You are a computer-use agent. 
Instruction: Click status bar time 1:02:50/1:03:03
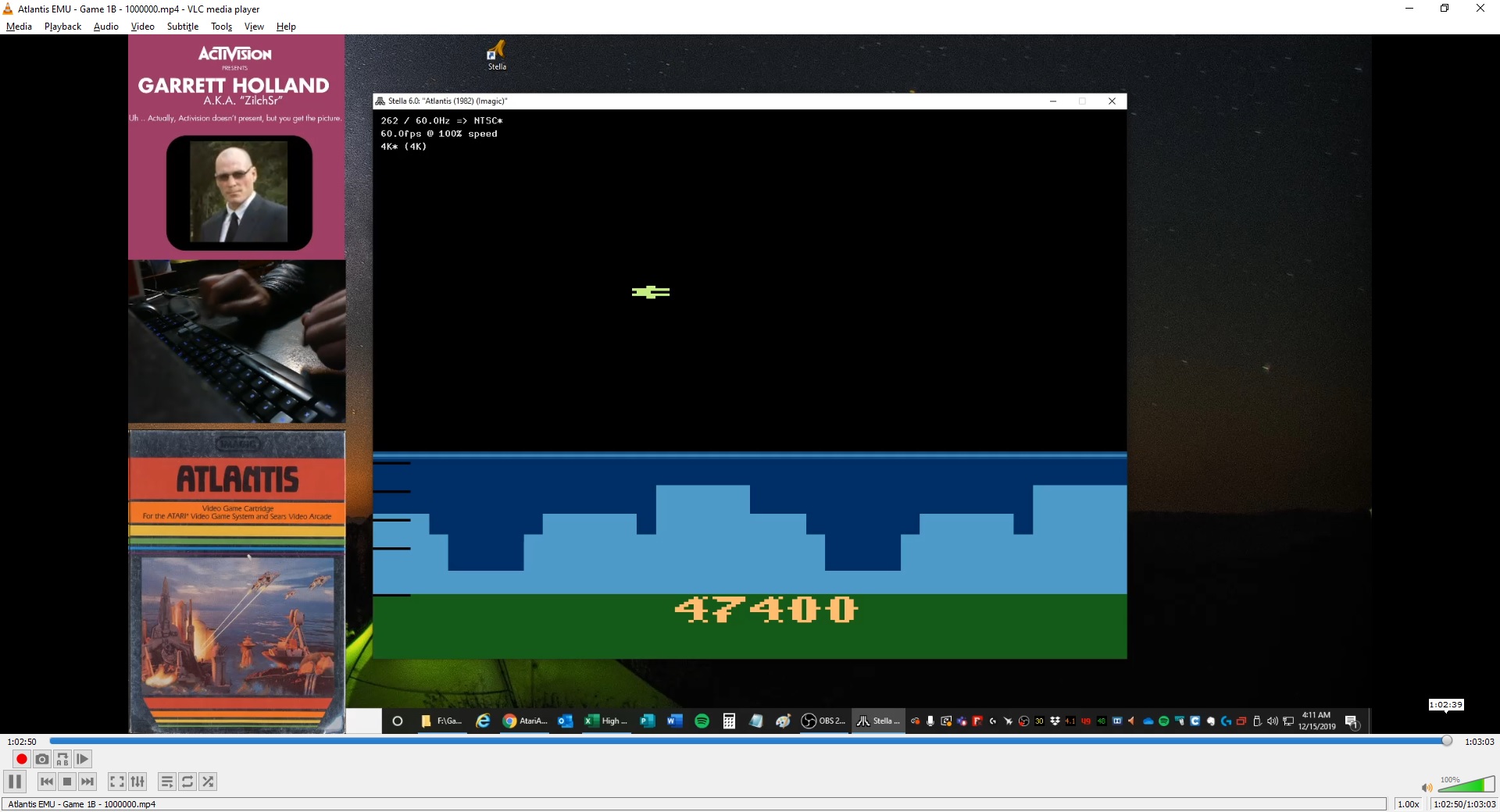[1464, 804]
